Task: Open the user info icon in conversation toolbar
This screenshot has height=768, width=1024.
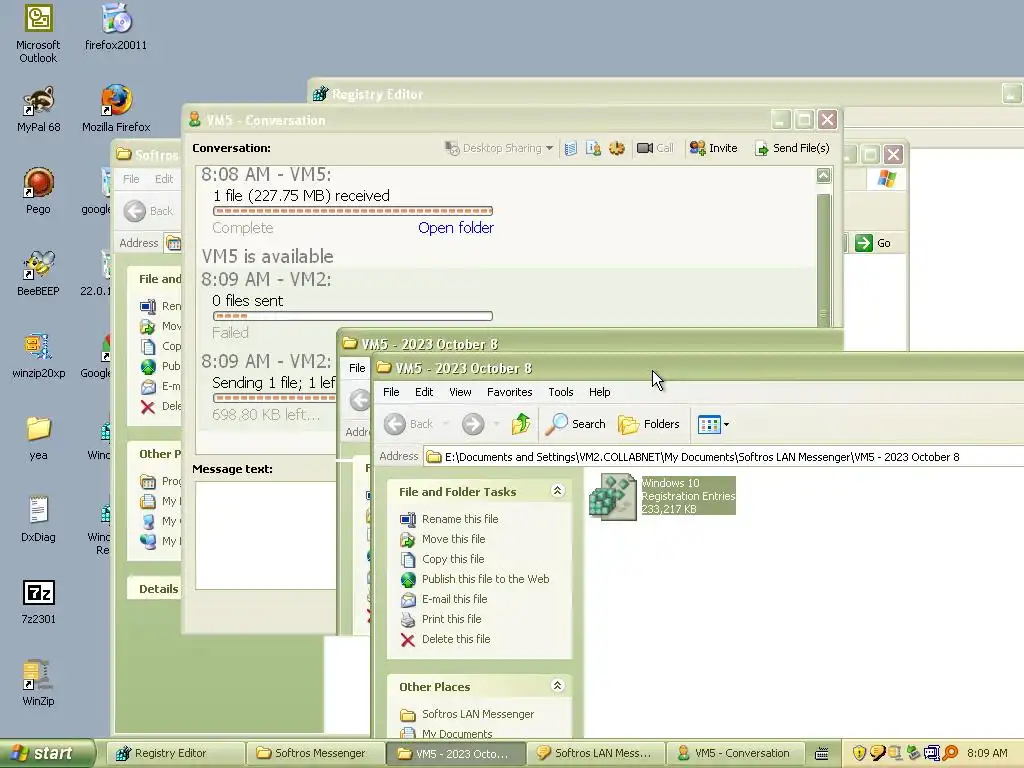Action: pyautogui.click(x=594, y=148)
